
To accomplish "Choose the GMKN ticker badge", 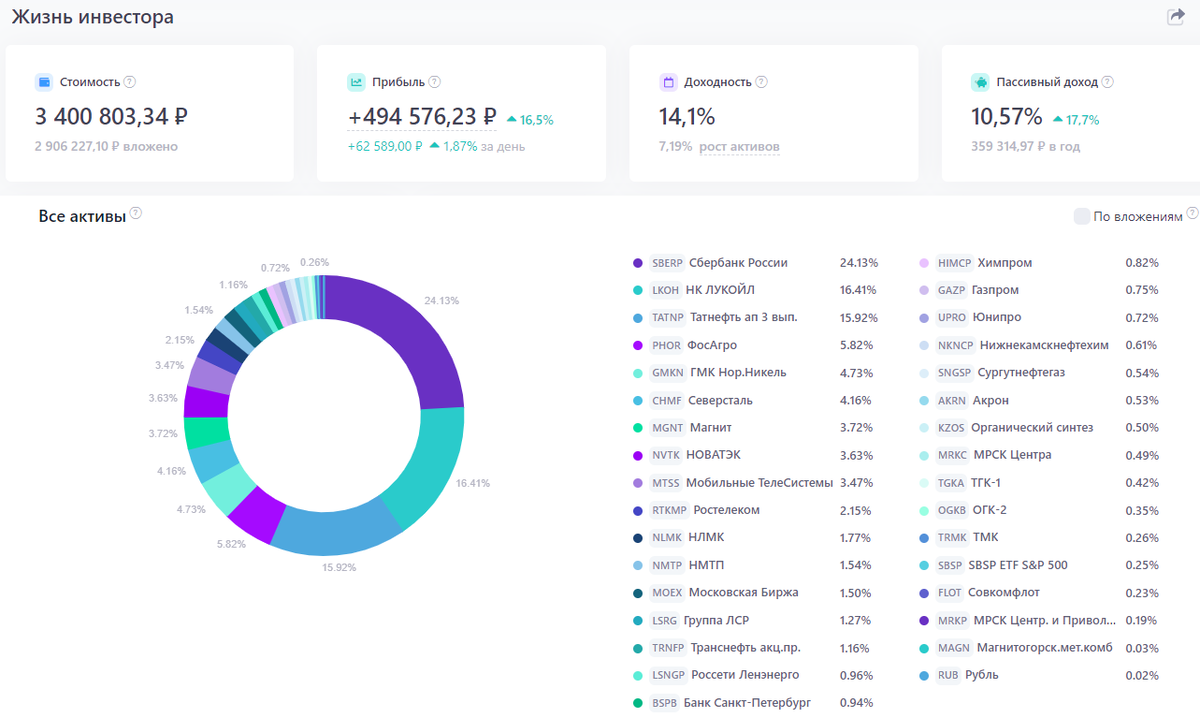I will click(x=668, y=373).
